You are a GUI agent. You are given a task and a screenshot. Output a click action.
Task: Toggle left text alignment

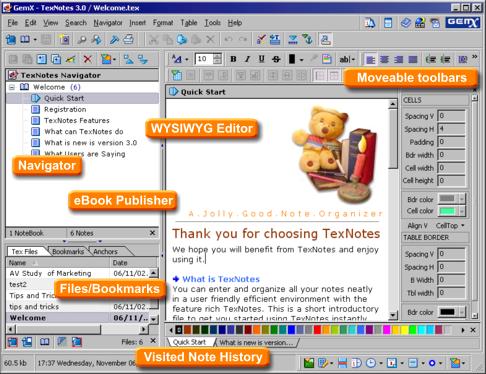370,59
